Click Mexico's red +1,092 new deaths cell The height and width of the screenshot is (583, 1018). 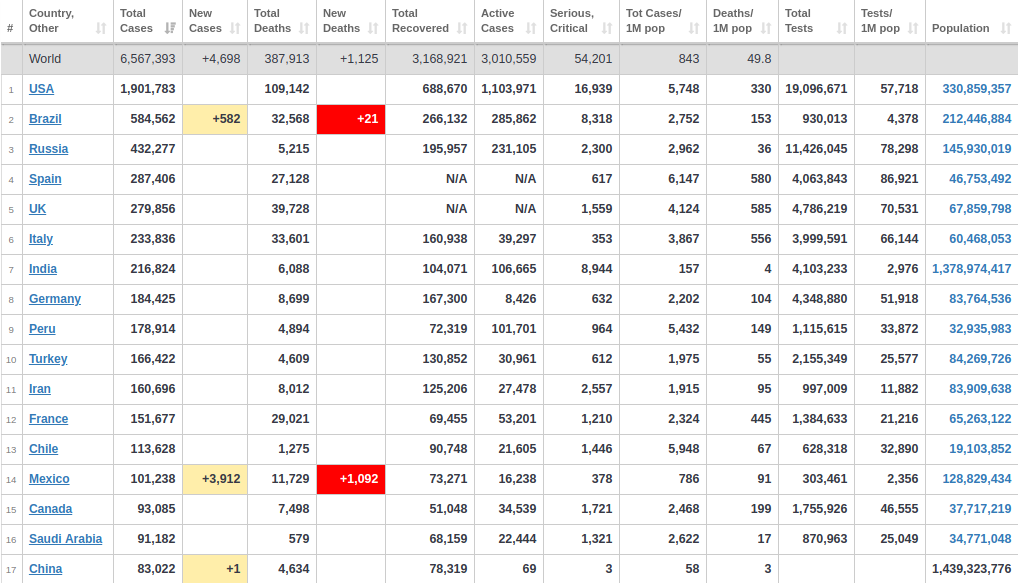click(x=351, y=479)
